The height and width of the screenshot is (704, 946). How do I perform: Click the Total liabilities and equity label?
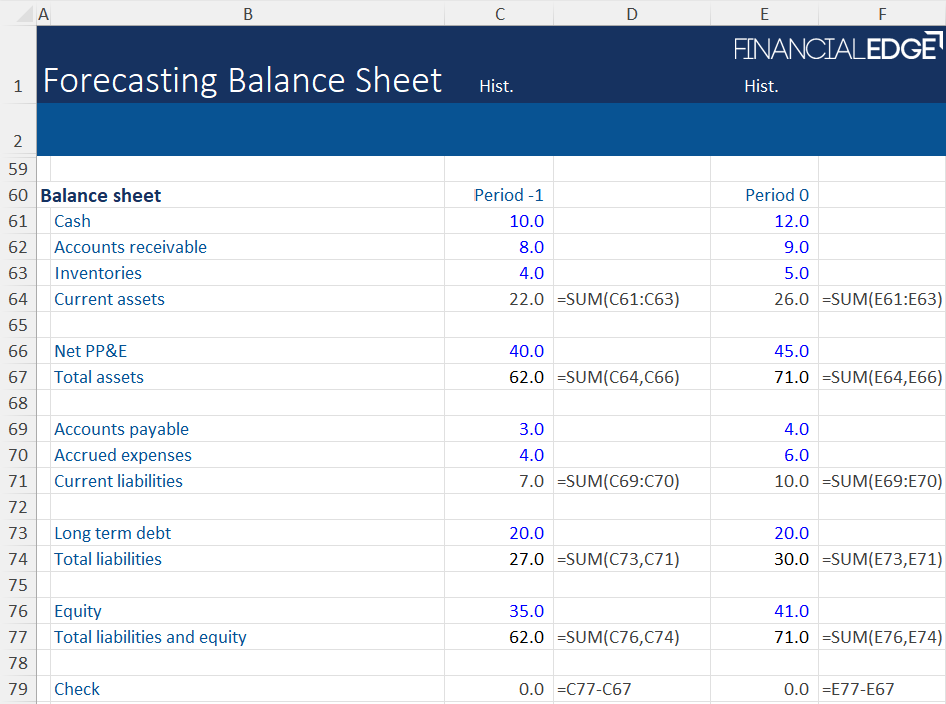point(150,637)
